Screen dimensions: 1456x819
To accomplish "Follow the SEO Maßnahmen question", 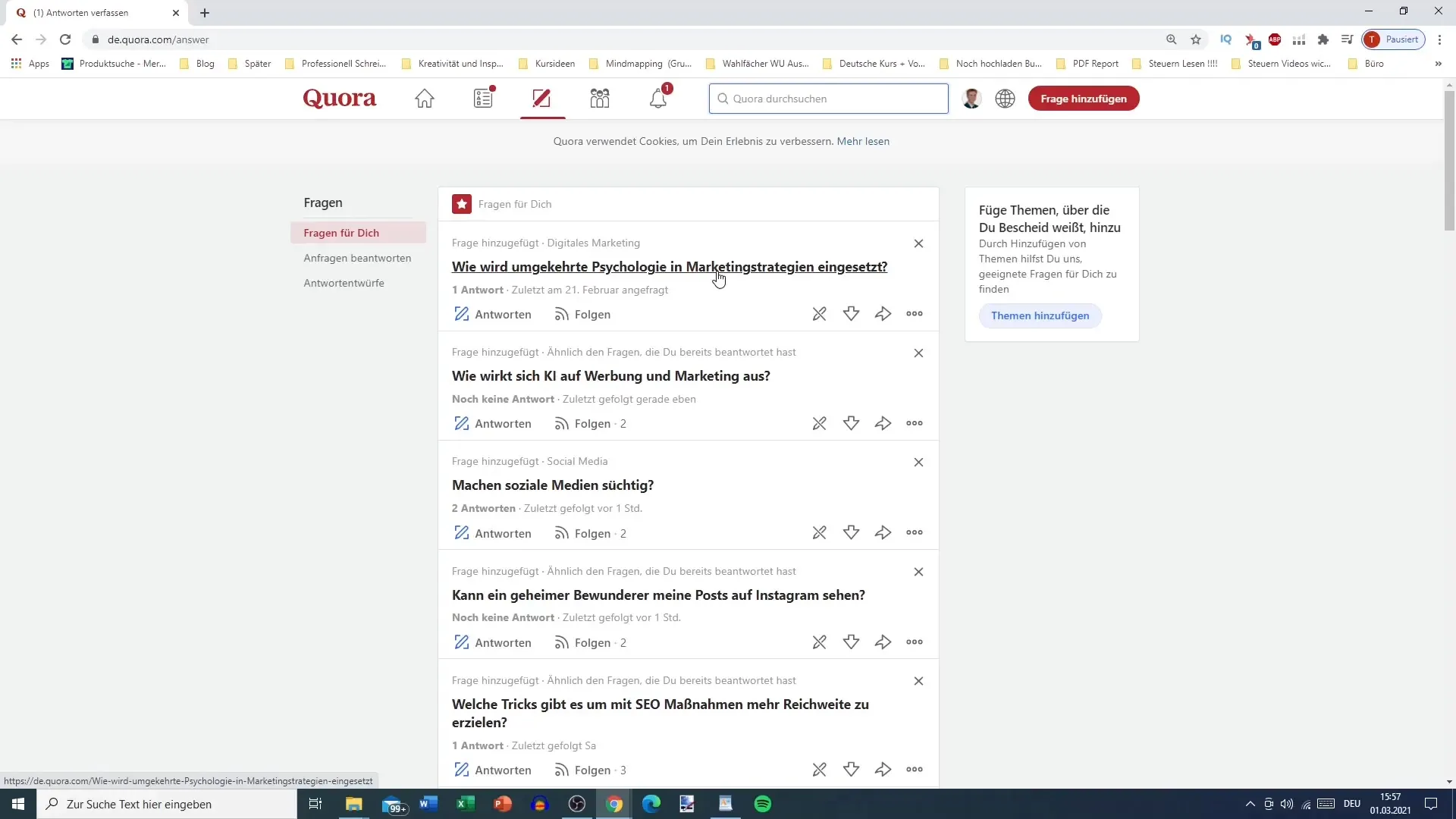I will pyautogui.click(x=590, y=770).
